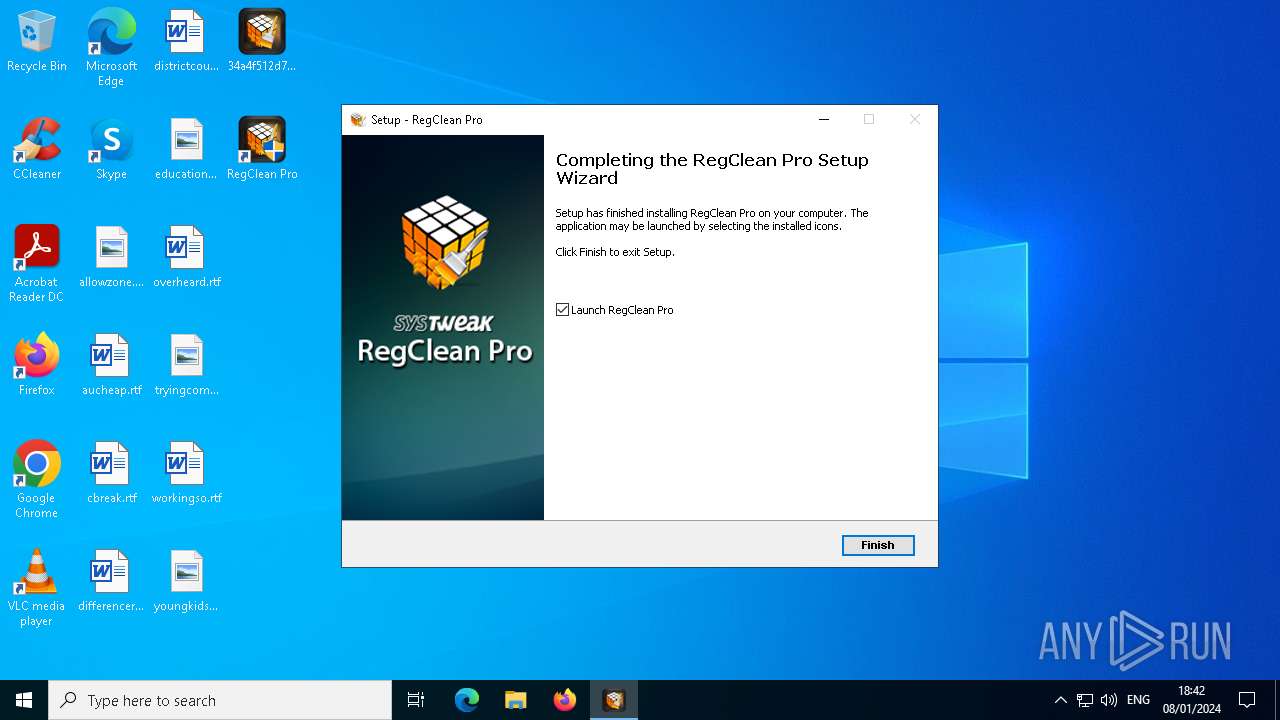1280x720 pixels.
Task: Click Finish to exit Setup
Action: click(x=878, y=545)
